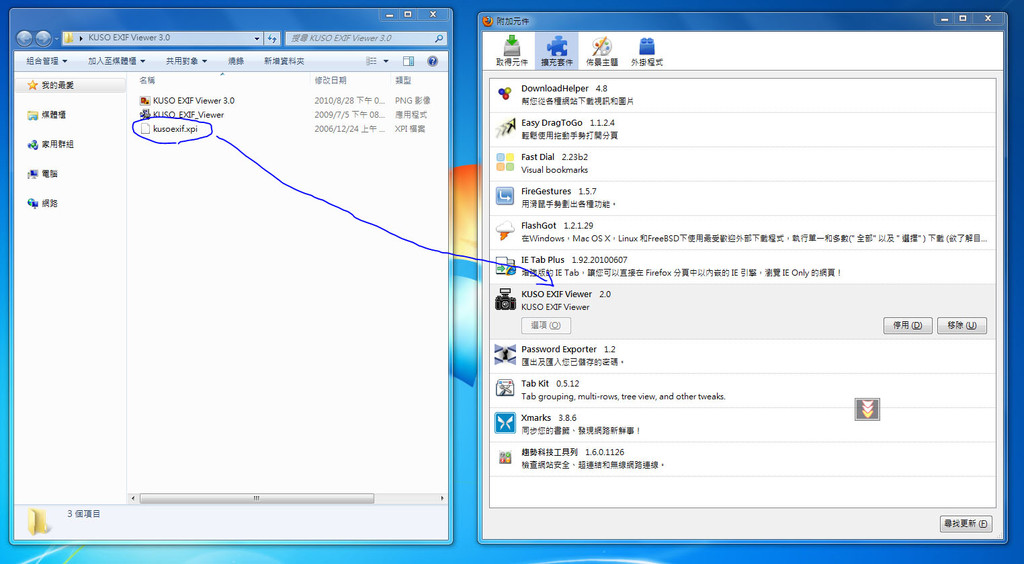Click the Explorer help question mark icon
This screenshot has height=564, width=1024.
(432, 61)
